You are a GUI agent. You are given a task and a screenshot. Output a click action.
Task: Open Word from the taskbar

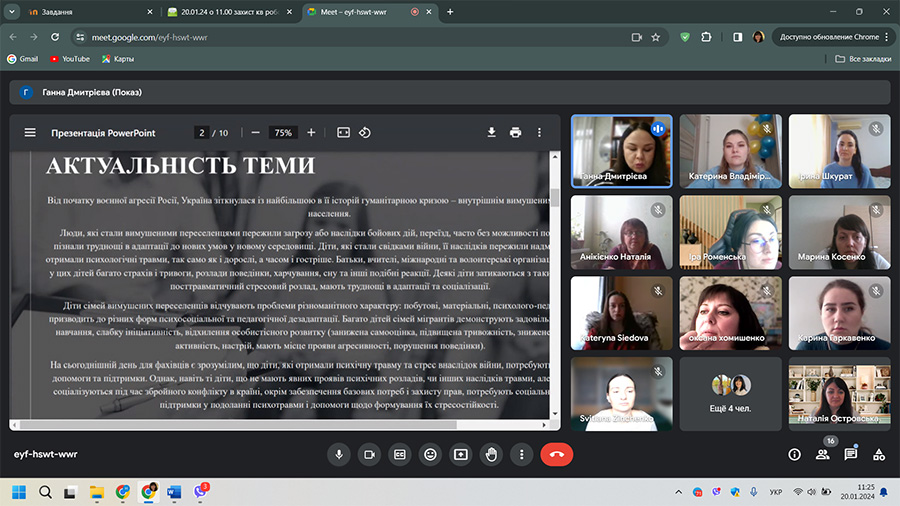pos(174,492)
